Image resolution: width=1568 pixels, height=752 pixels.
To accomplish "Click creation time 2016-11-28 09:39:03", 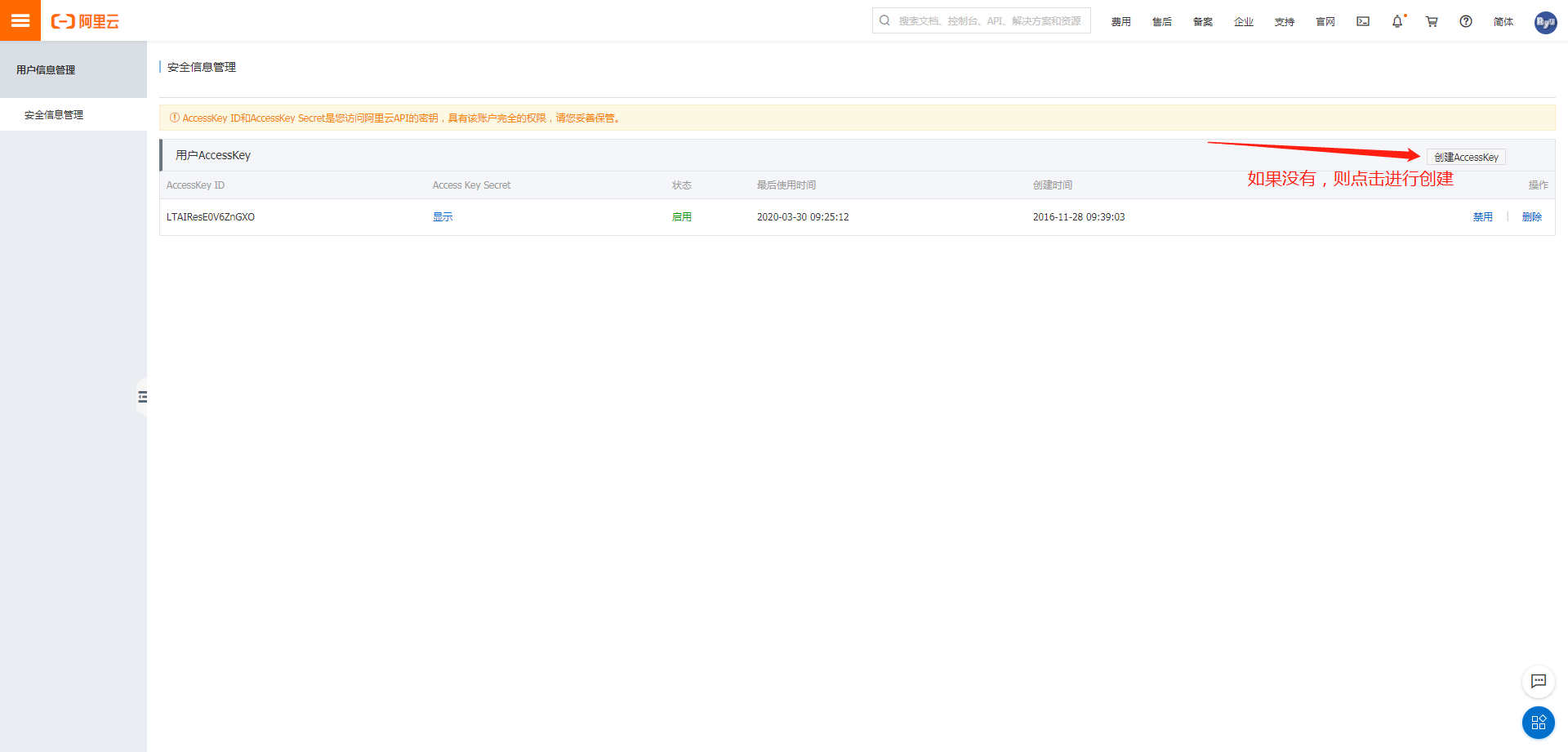I will pos(1079,217).
